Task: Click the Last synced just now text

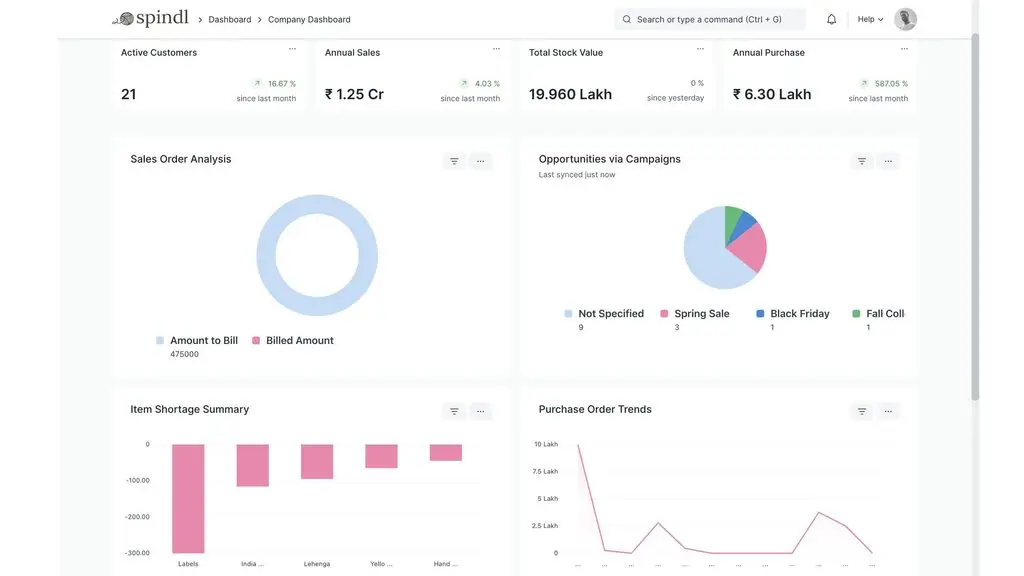Action: pos(577,174)
